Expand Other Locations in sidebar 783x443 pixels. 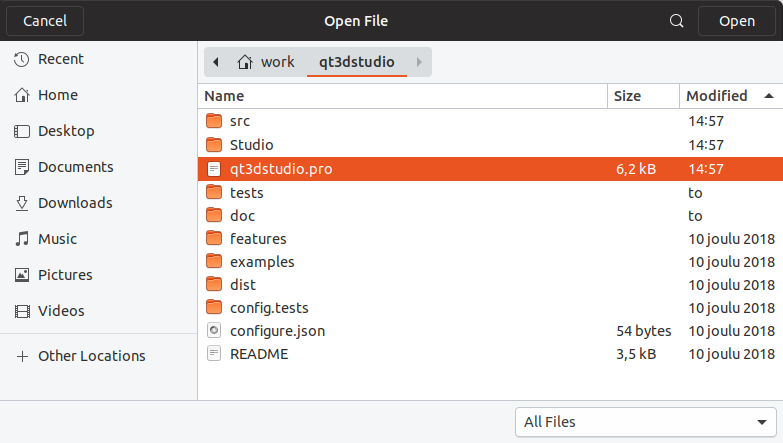coord(91,356)
